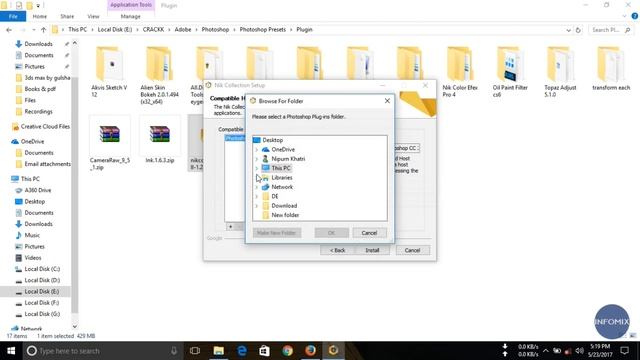Open the File menu tab
This screenshot has height=360, width=640.
(13, 16)
